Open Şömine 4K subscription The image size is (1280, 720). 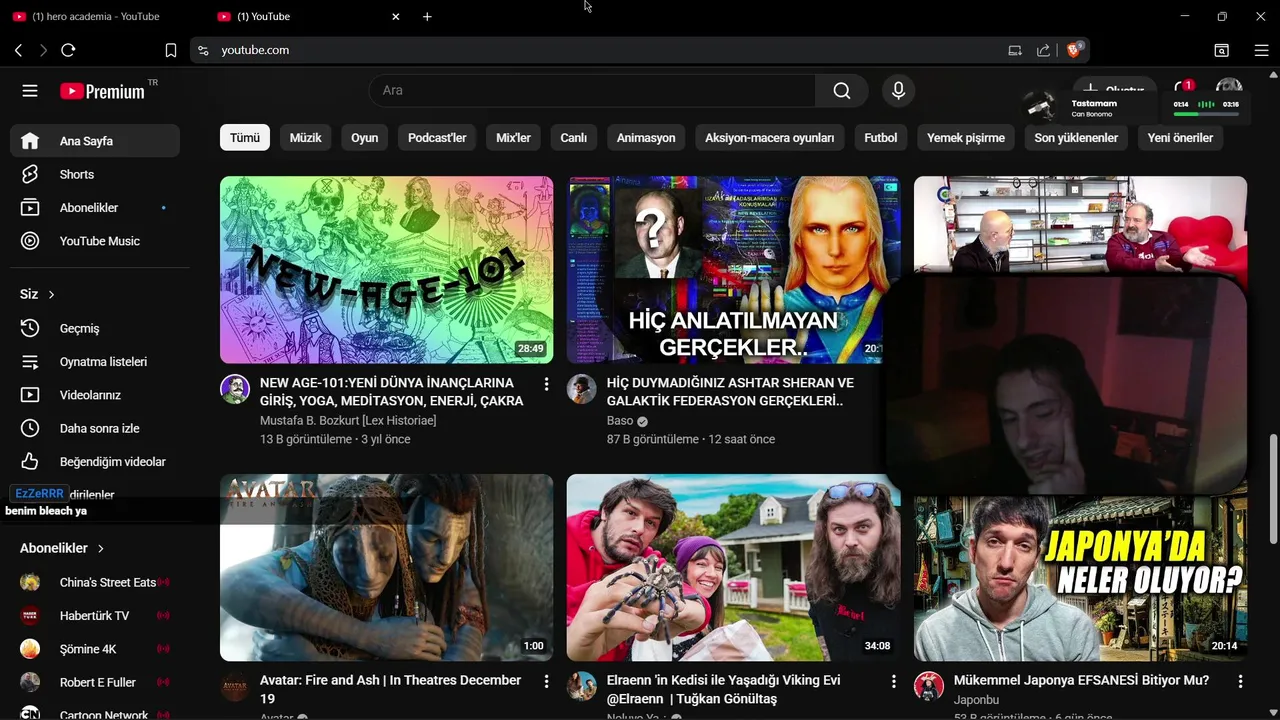95,649
